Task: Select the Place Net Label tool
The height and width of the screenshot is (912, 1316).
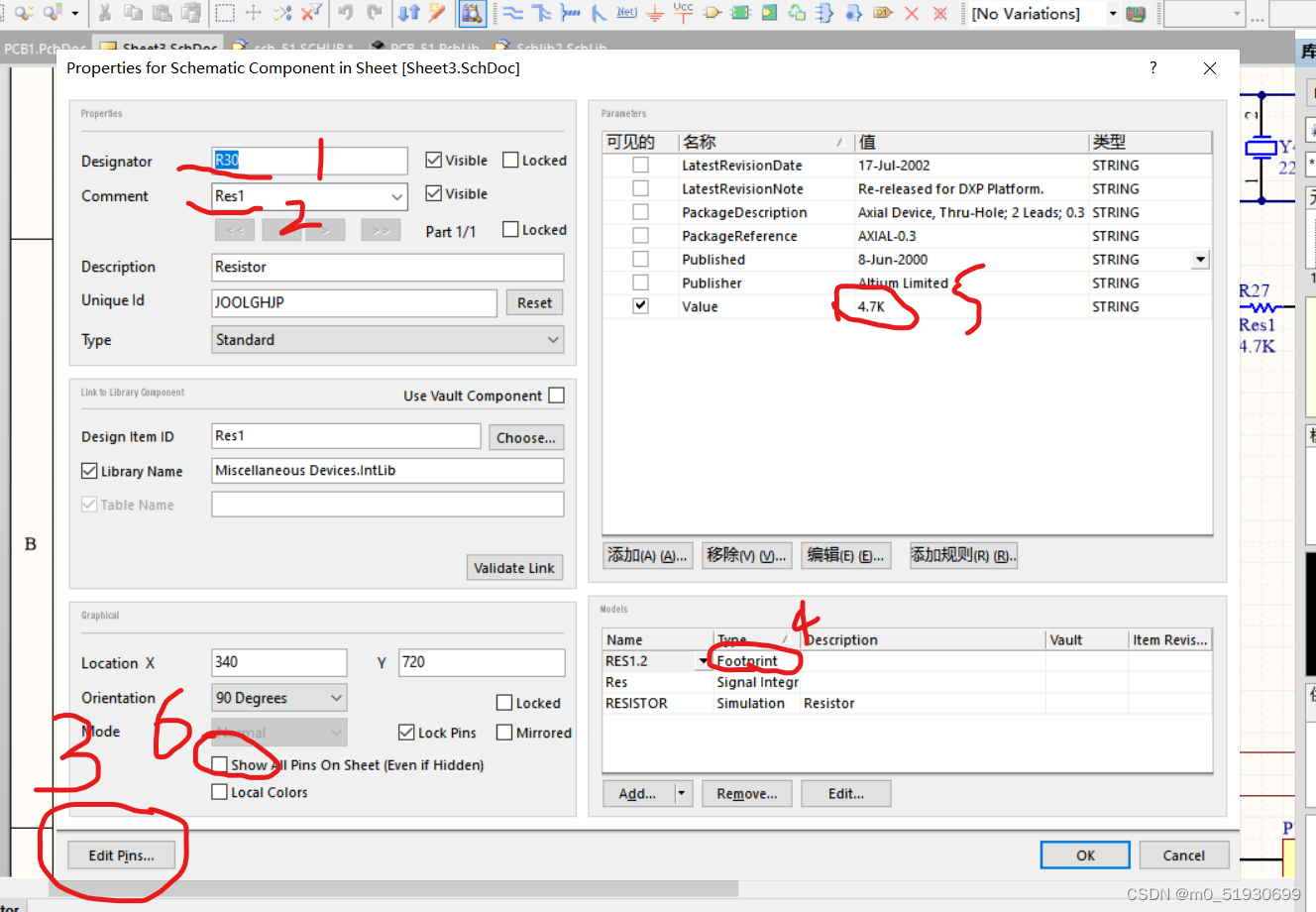Action: [626, 13]
